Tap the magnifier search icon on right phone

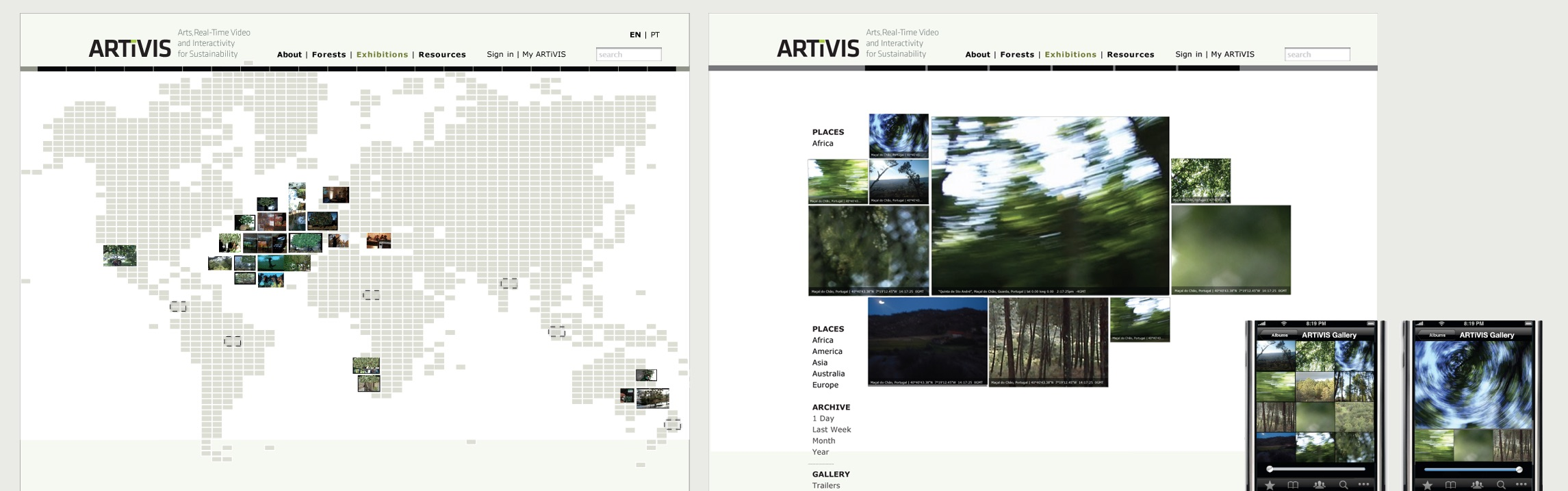(1501, 485)
